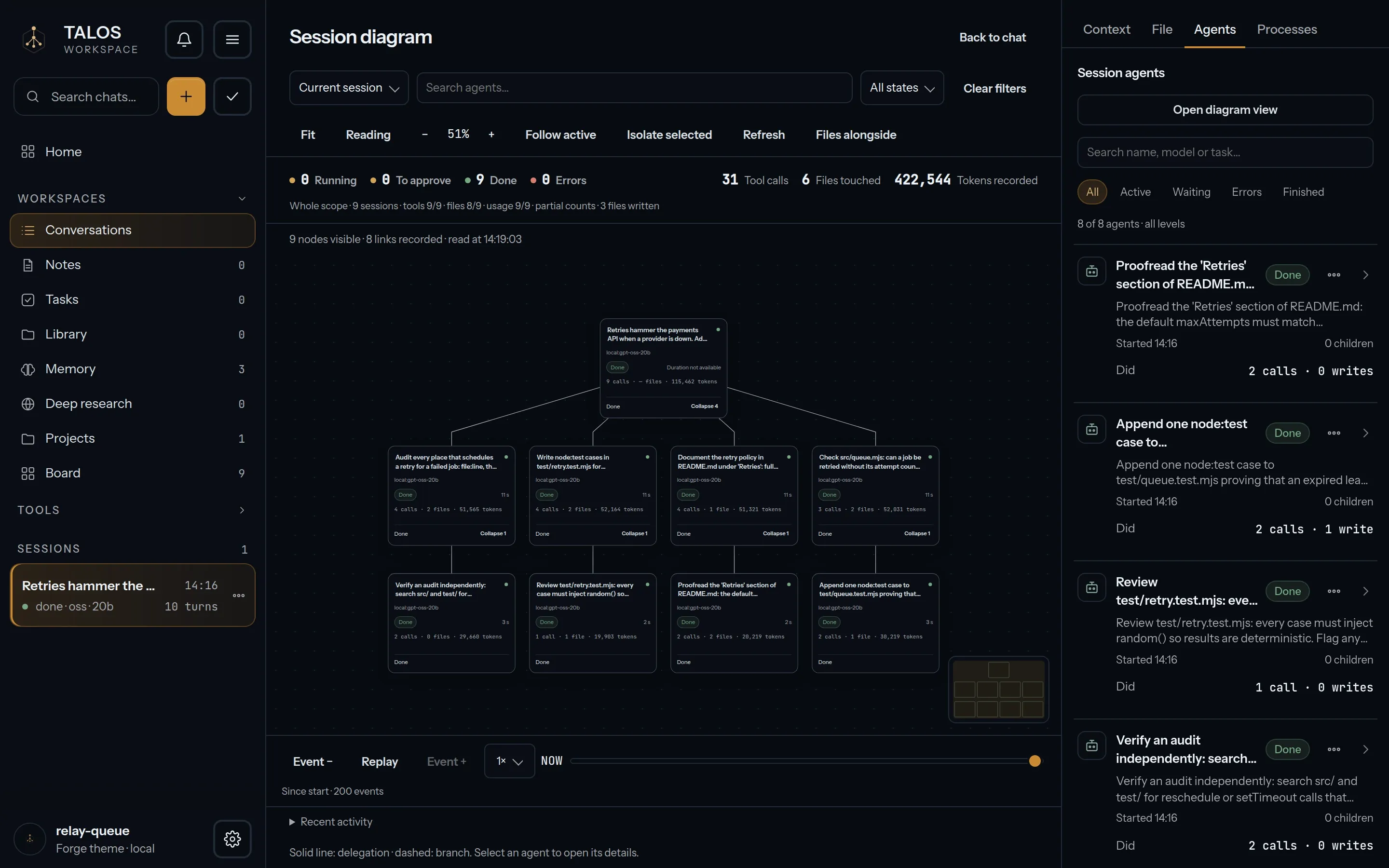Start a new chat with plus button

tap(186, 96)
